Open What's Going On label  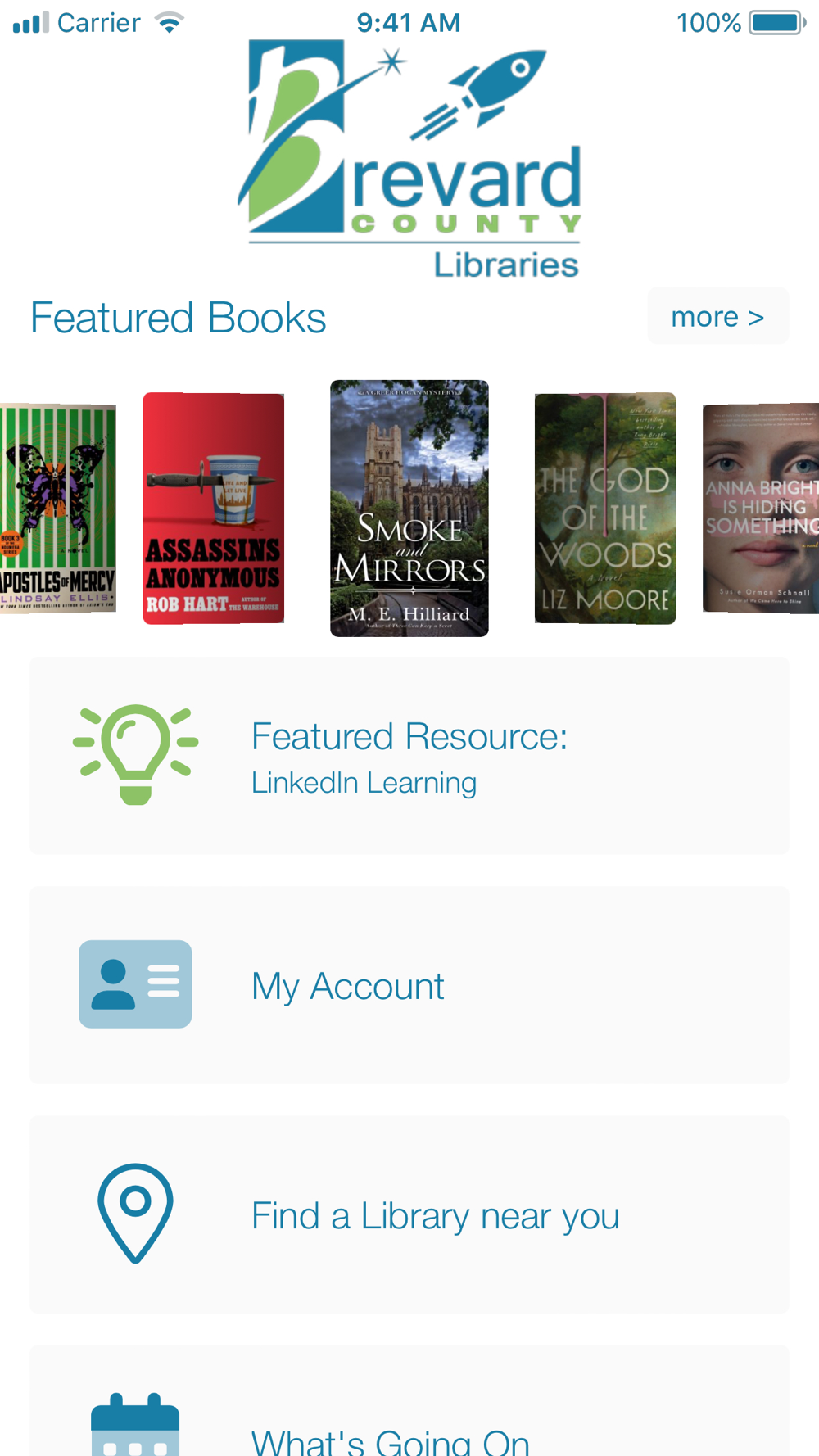[391, 1441]
